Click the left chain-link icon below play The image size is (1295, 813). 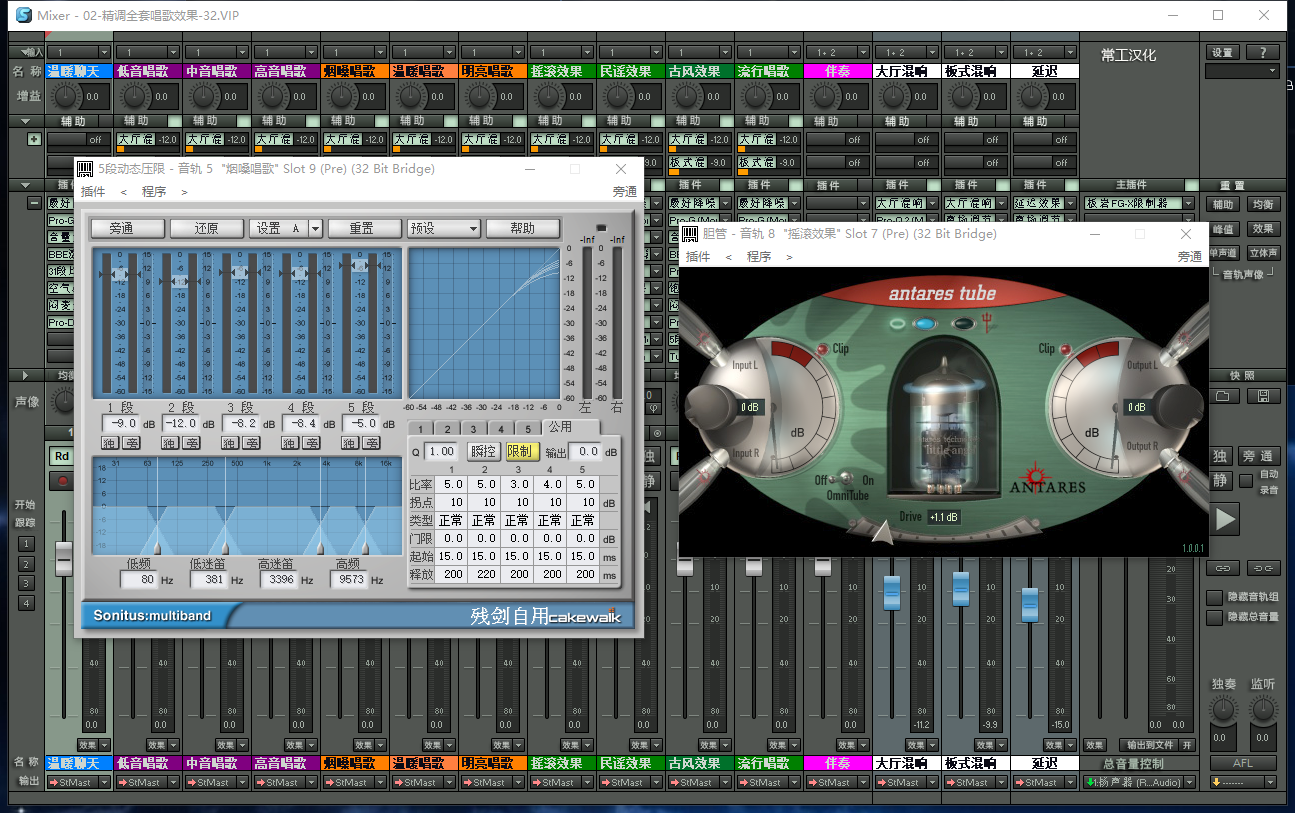point(1222,568)
